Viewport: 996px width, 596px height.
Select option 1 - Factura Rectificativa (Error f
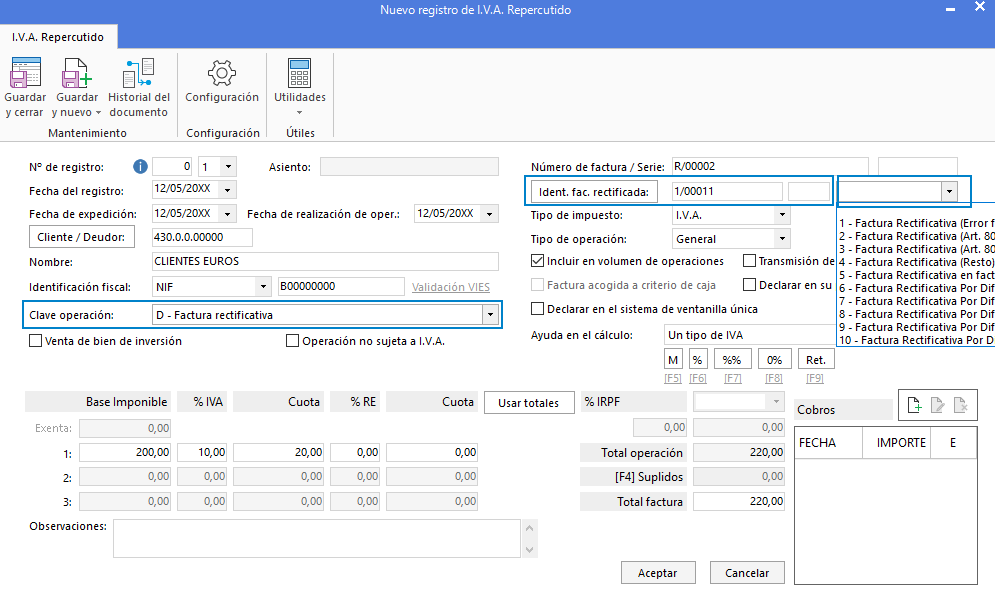click(x=917, y=223)
